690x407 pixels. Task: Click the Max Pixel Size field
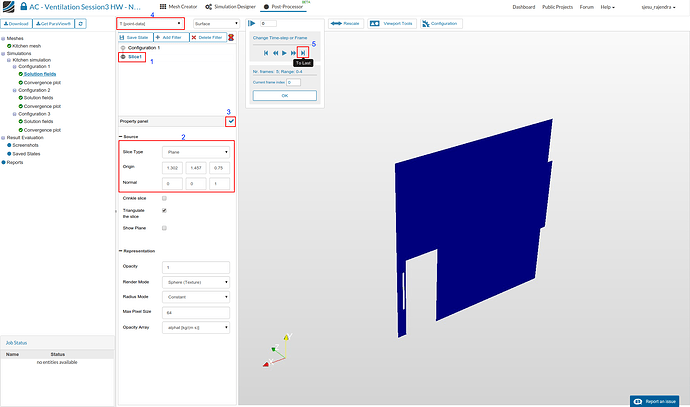tap(196, 313)
